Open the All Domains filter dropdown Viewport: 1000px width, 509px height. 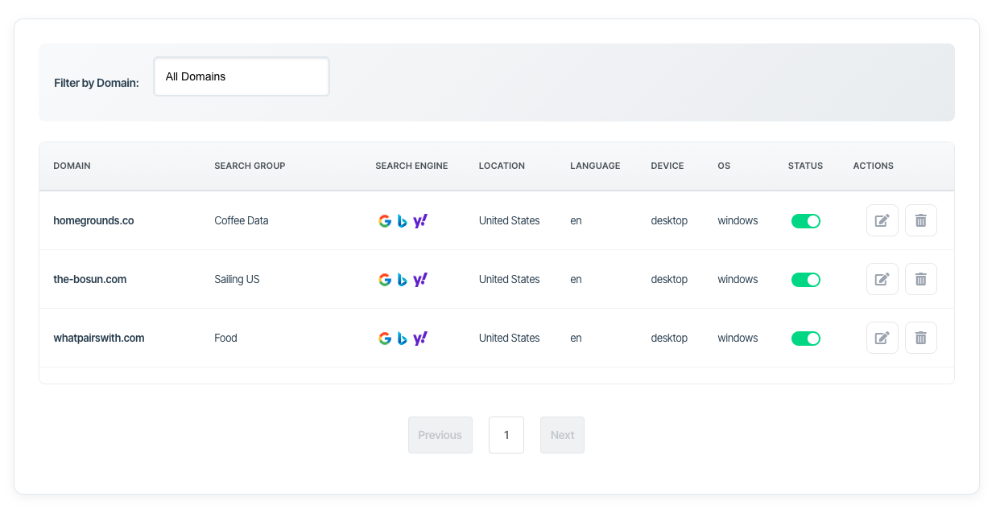[x=242, y=77]
